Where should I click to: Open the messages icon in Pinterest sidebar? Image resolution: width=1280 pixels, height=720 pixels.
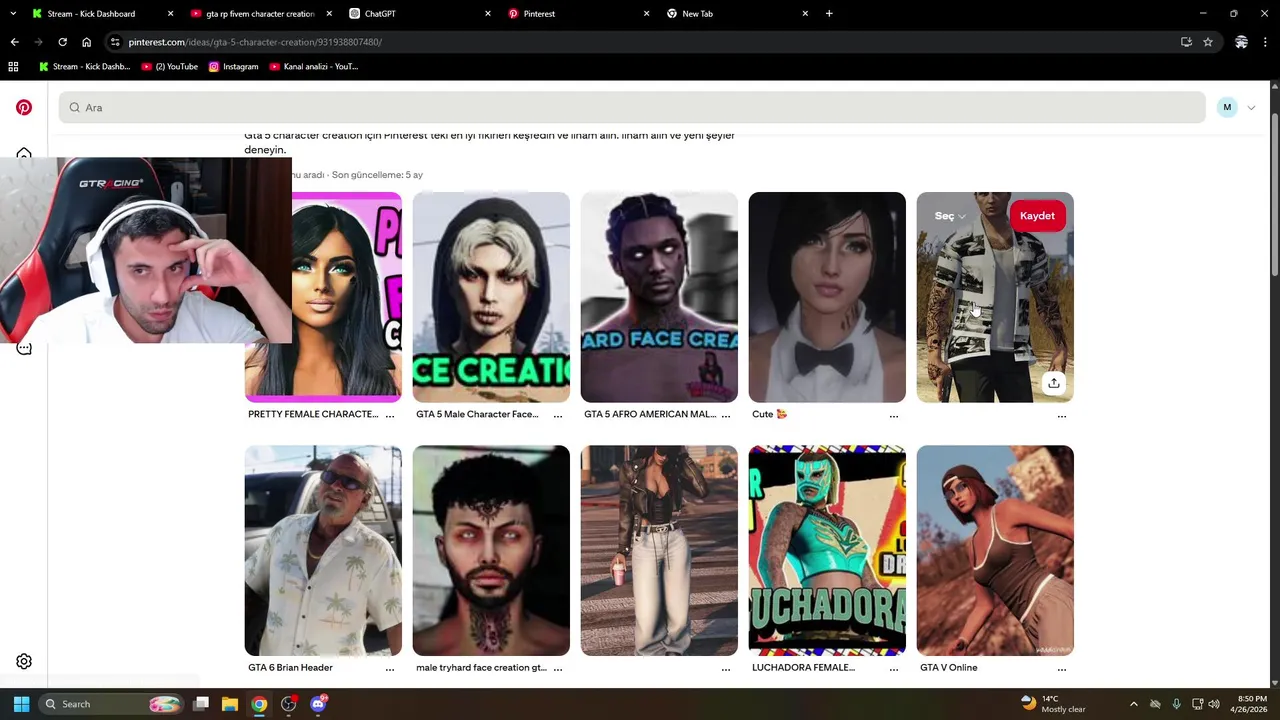pyautogui.click(x=24, y=348)
